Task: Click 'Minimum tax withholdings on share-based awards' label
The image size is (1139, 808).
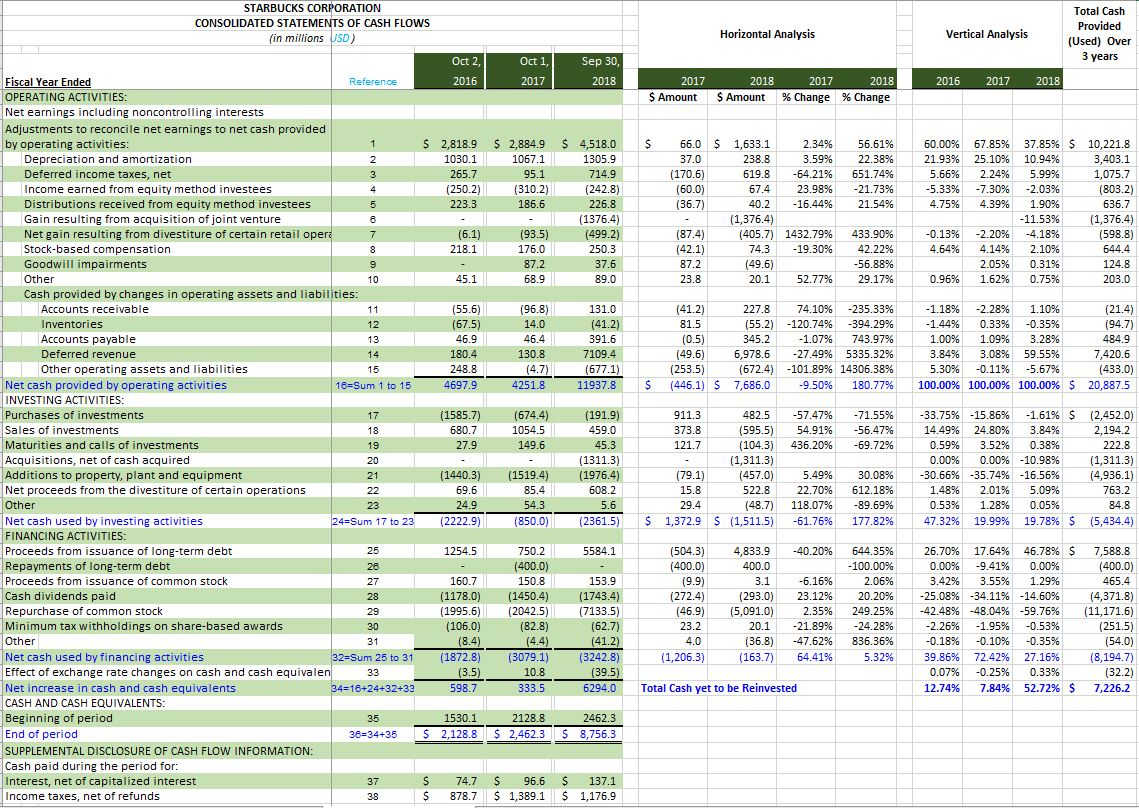Action: click(x=144, y=626)
